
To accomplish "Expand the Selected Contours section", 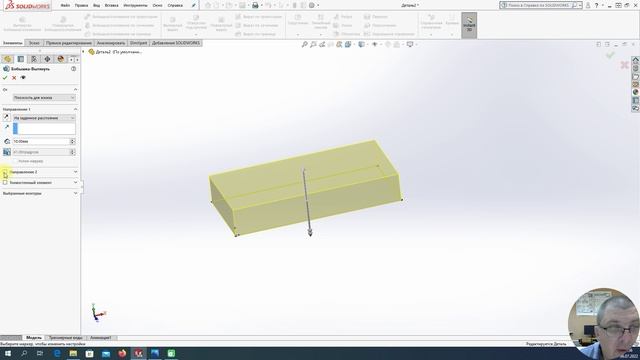I will point(76,193).
